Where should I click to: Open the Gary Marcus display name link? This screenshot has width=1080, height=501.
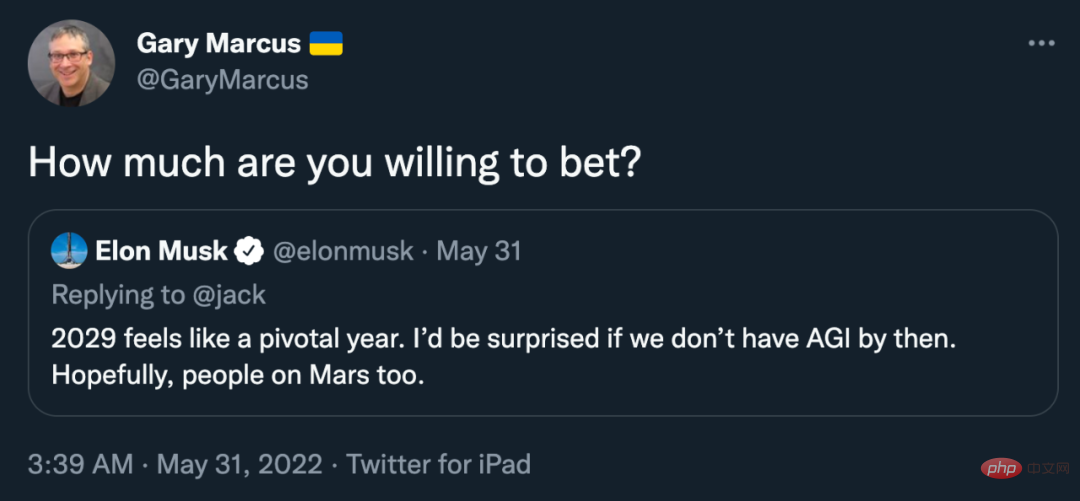tap(218, 43)
